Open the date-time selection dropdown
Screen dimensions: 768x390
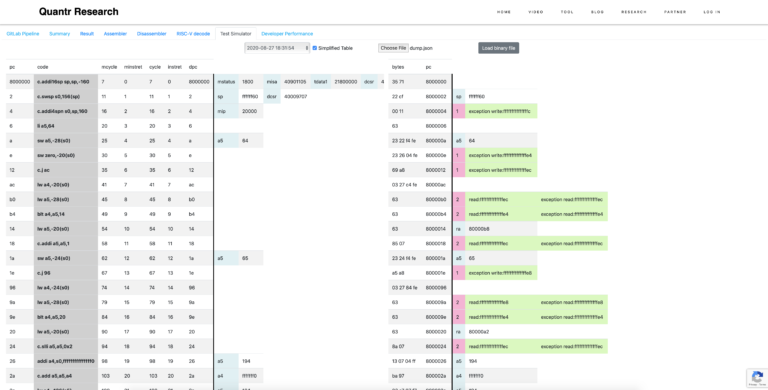(277, 48)
